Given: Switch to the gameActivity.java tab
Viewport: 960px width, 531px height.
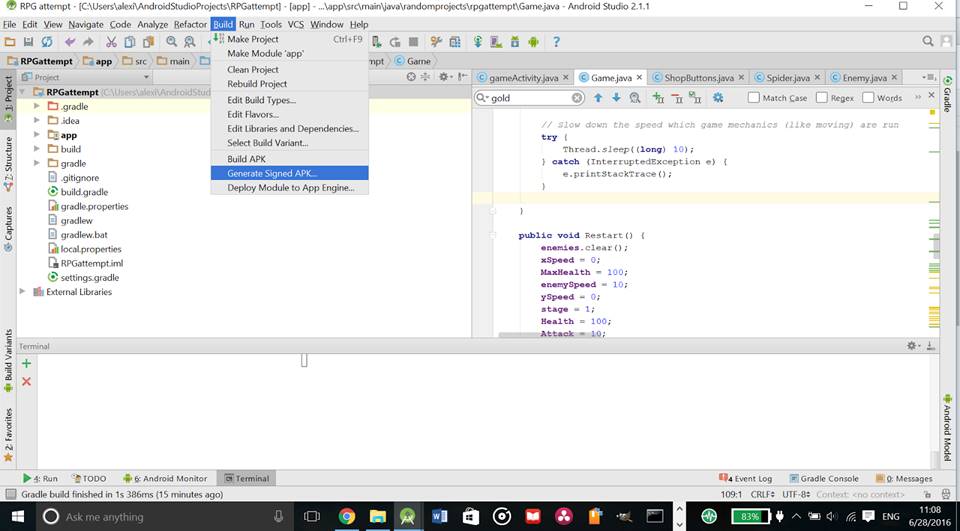Looking at the screenshot, I should [x=523, y=78].
